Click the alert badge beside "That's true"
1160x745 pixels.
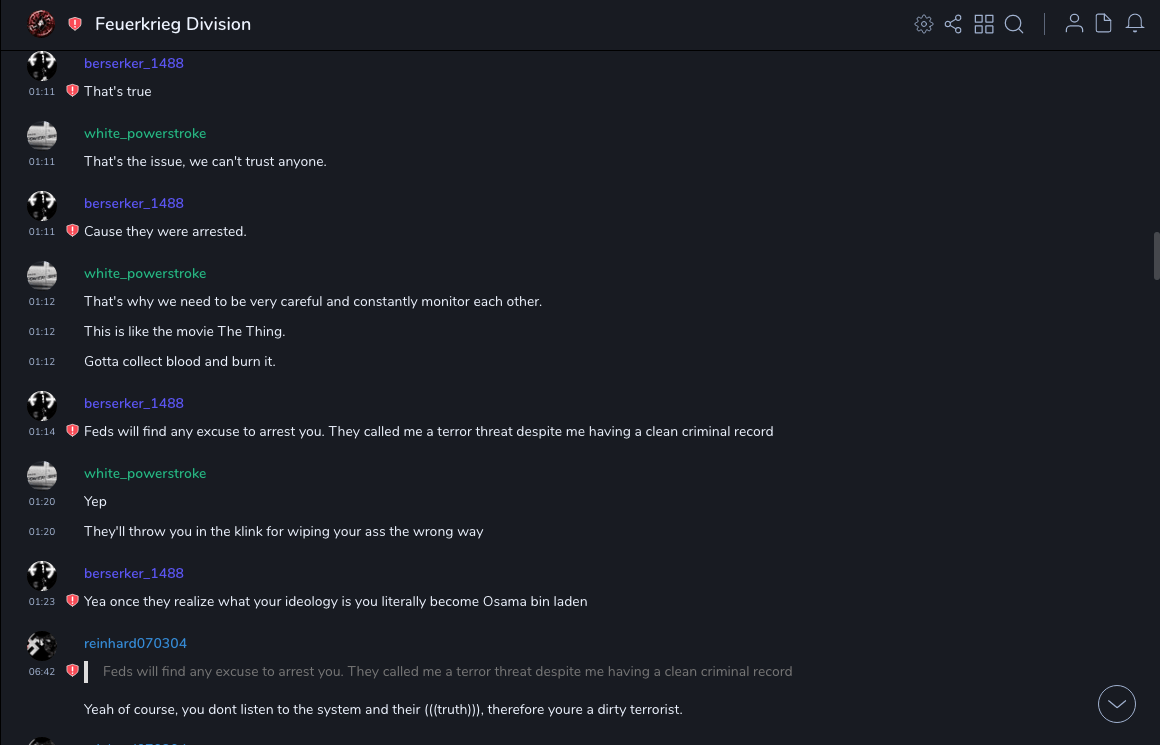pos(72,91)
